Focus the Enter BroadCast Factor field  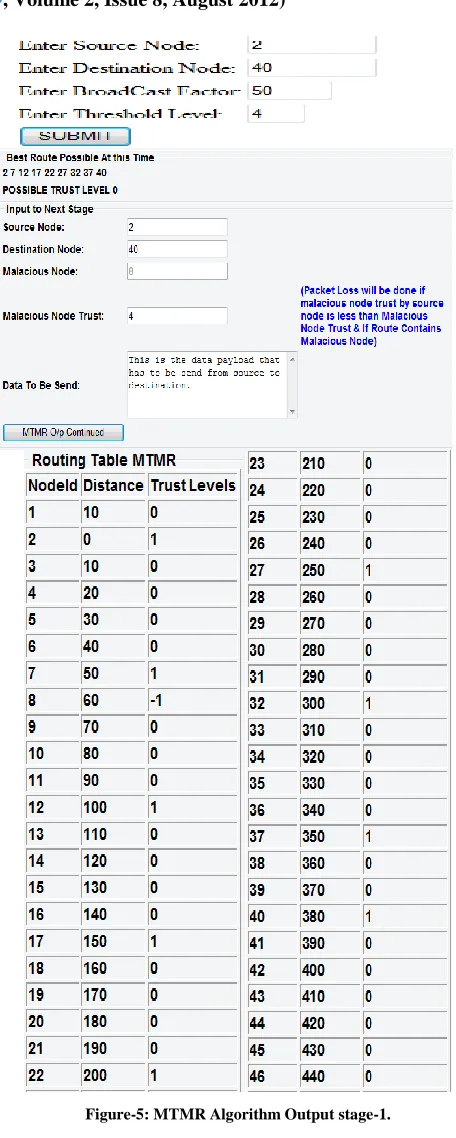[x=290, y=91]
